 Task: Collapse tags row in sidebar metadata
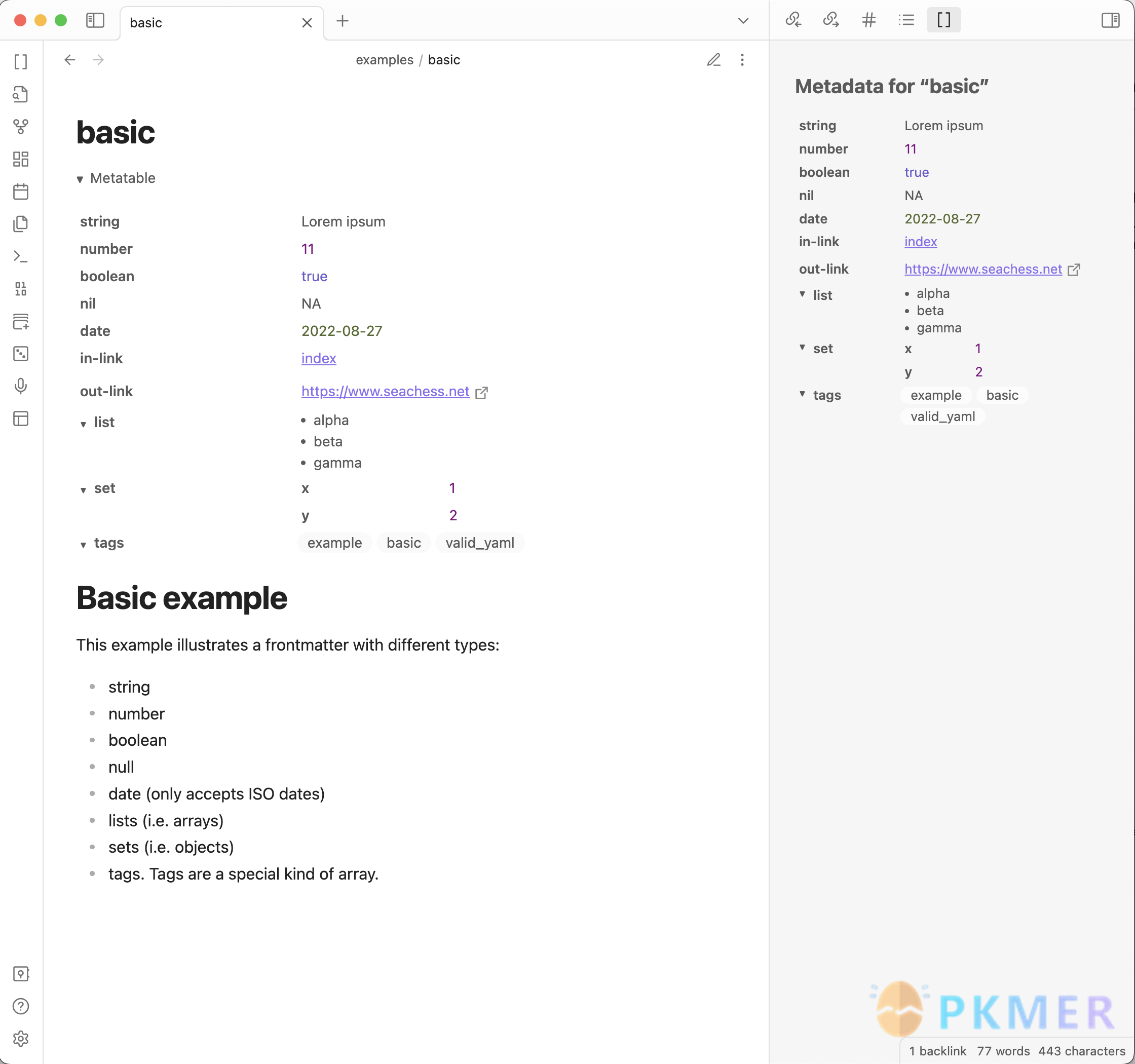802,394
